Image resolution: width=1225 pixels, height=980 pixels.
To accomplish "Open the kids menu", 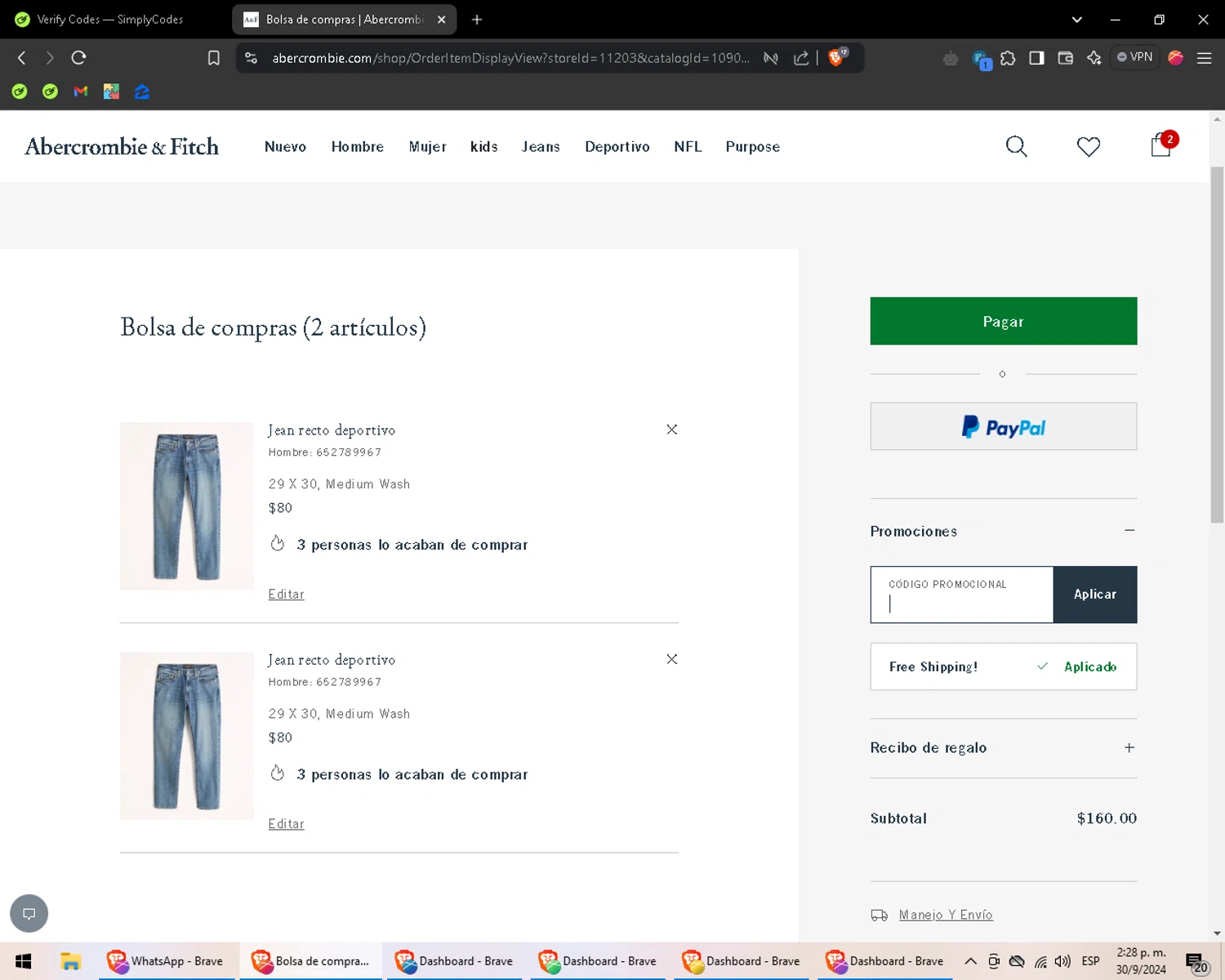I will tap(484, 147).
